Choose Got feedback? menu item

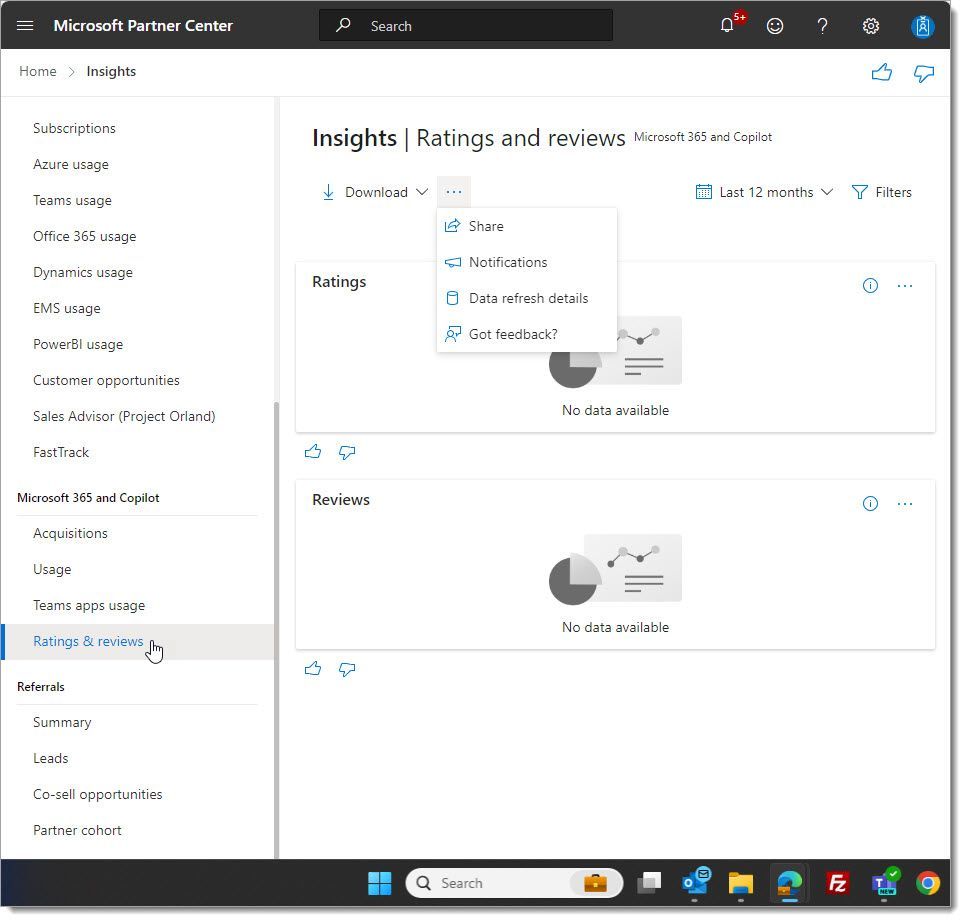click(x=527, y=335)
